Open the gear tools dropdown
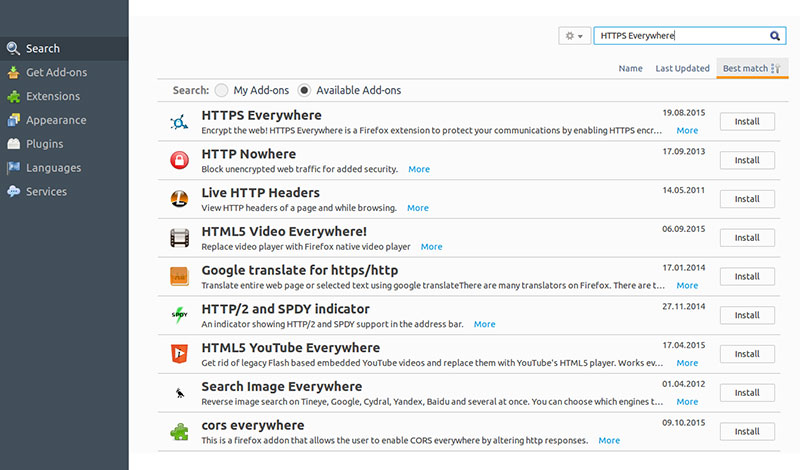 click(x=574, y=36)
